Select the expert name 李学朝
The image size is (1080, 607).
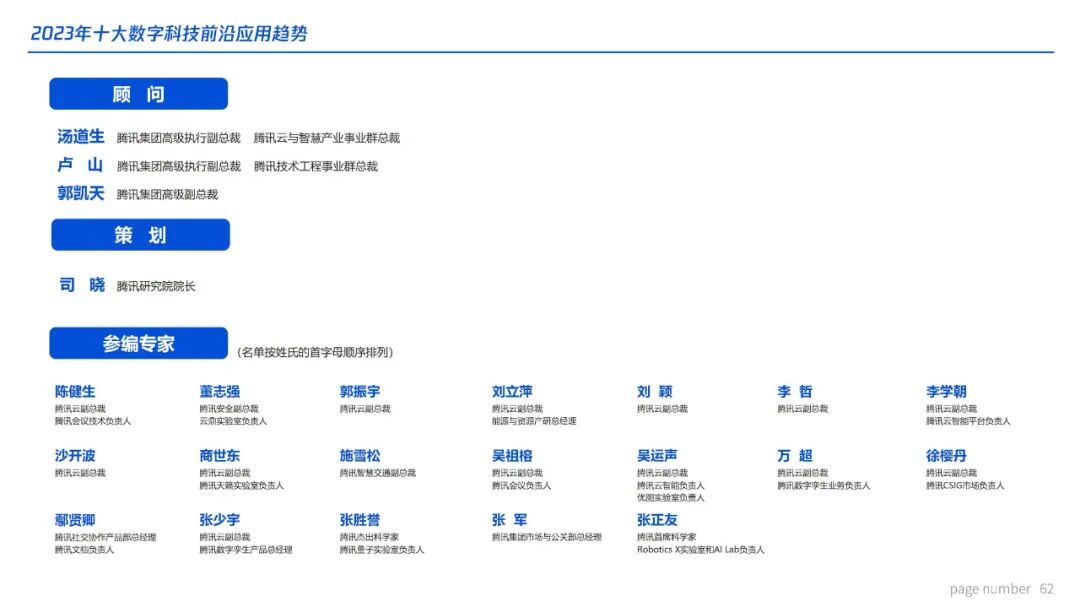point(946,391)
